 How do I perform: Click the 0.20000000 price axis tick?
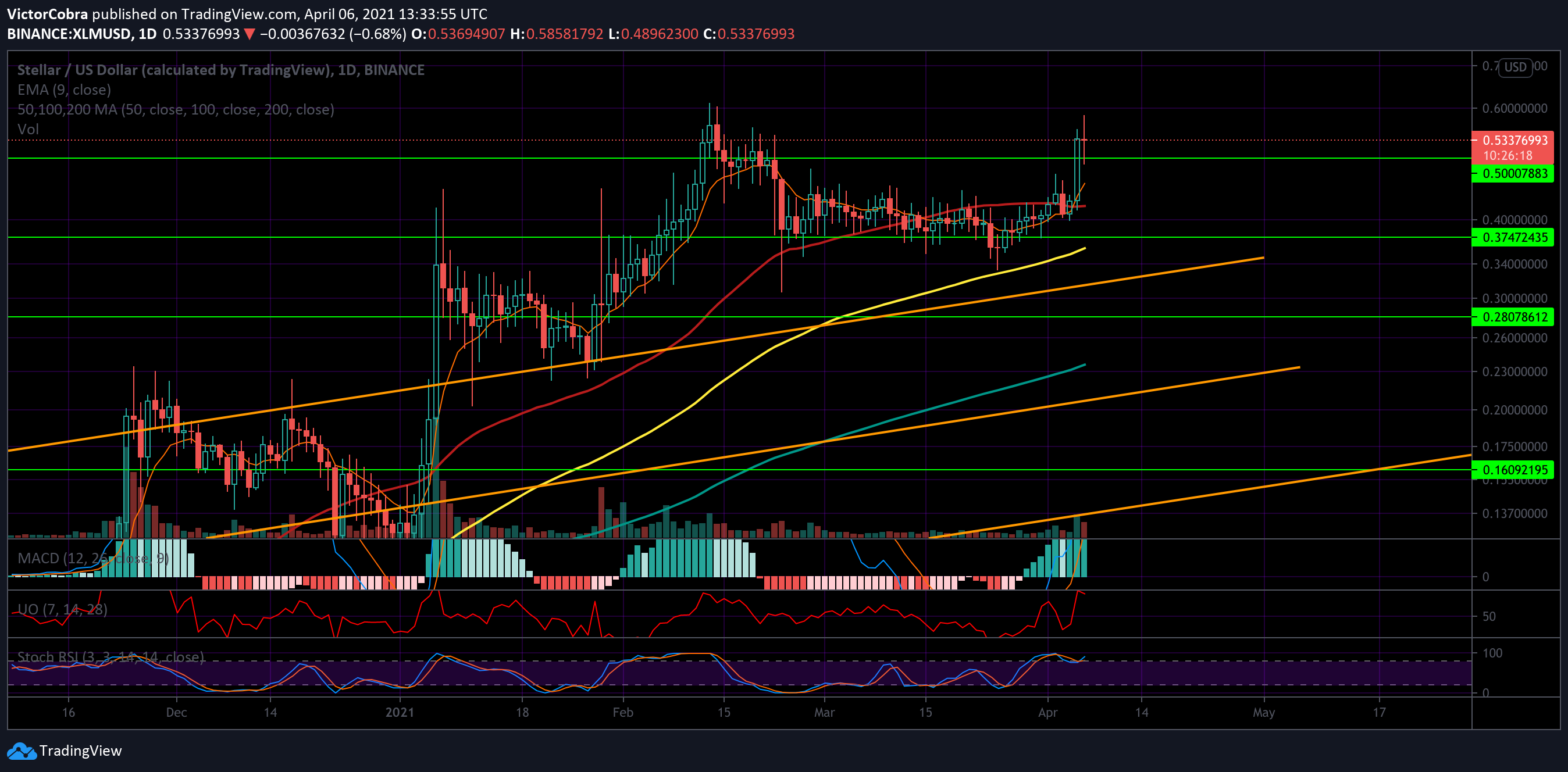tap(1514, 410)
